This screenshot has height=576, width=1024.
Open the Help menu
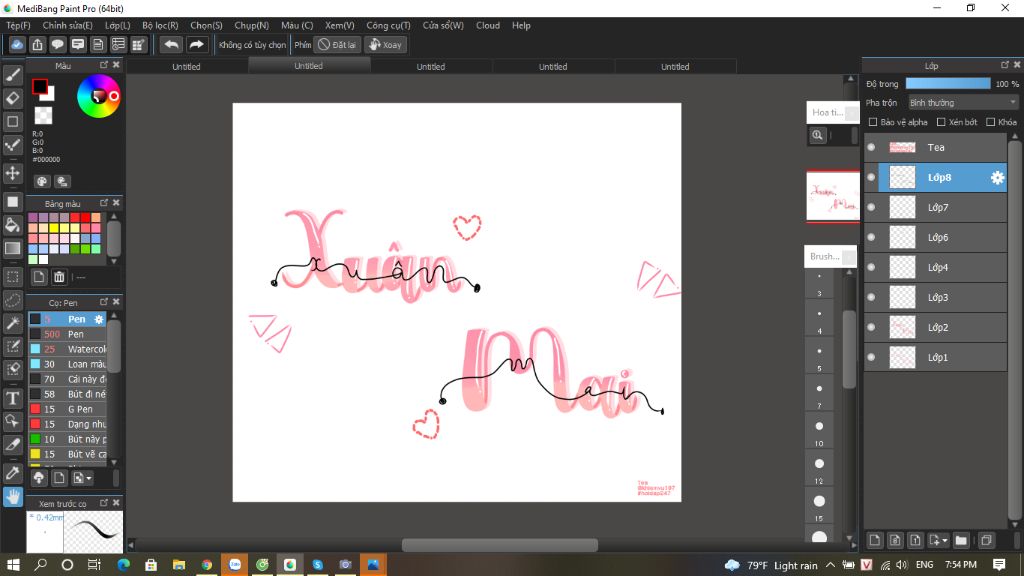click(521, 25)
